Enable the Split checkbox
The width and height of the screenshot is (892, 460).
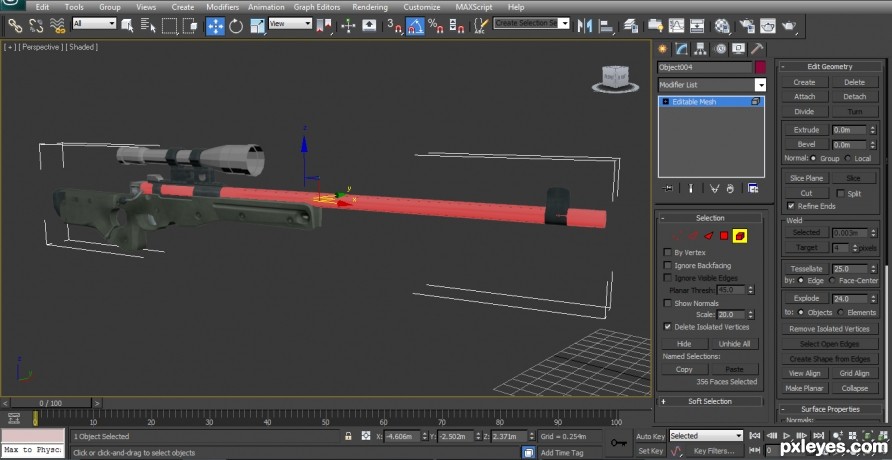(840, 193)
